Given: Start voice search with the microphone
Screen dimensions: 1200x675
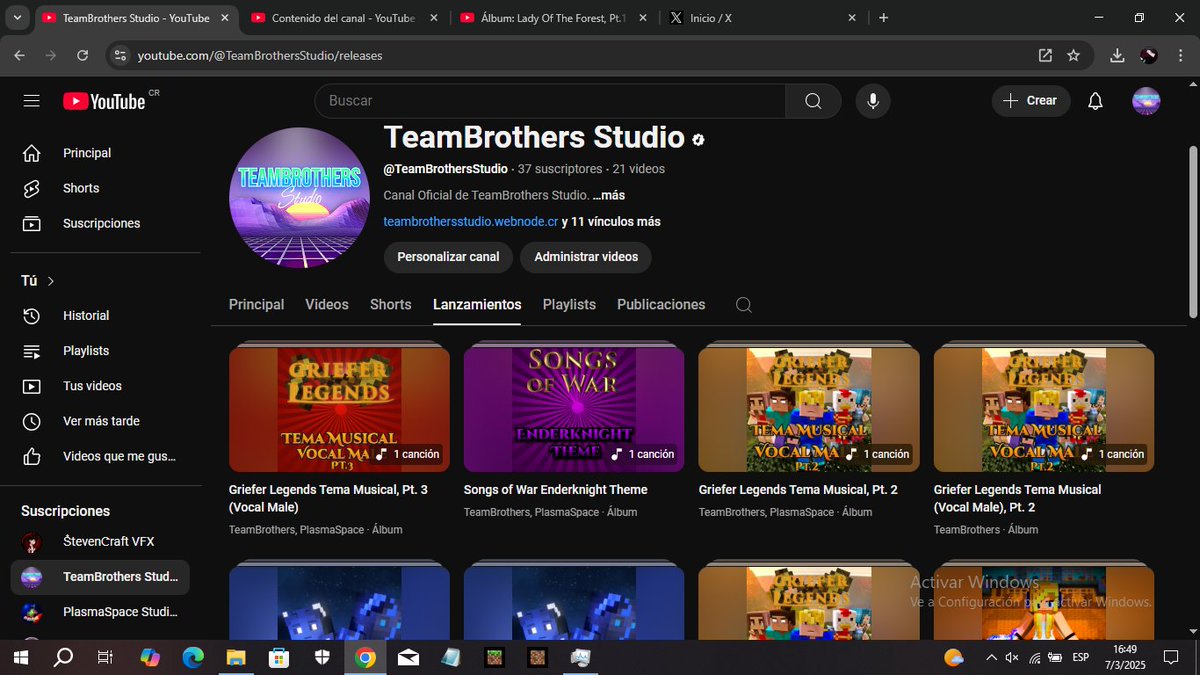Looking at the screenshot, I should coord(873,101).
